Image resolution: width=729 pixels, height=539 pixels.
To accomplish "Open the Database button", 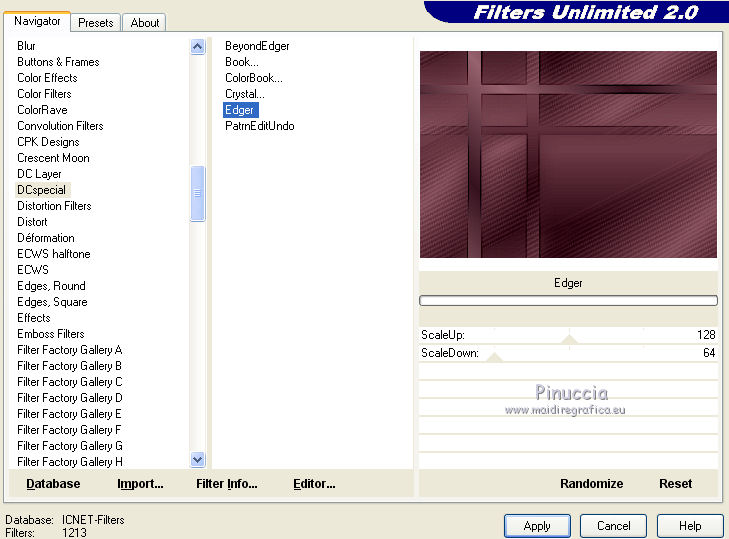I will coord(53,484).
